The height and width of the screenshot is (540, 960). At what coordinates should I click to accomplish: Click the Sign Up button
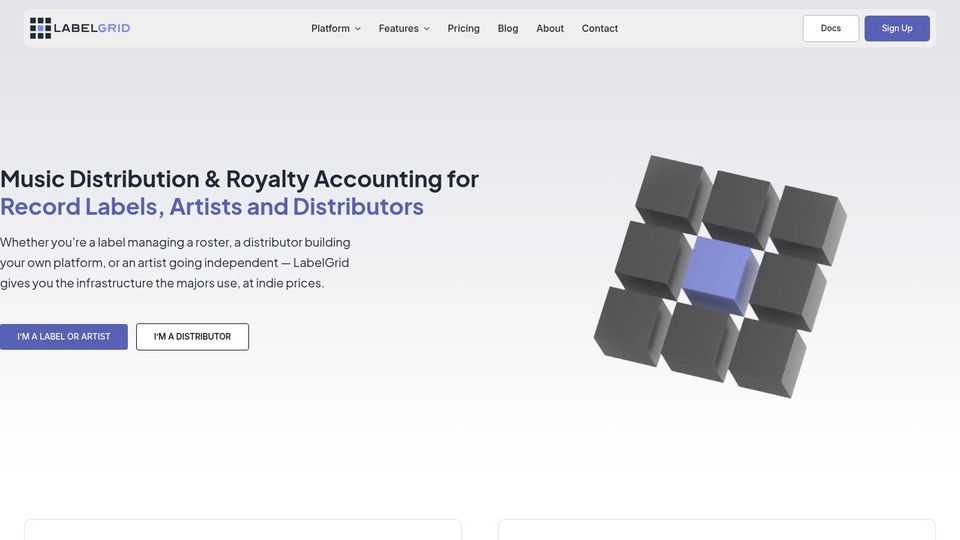pyautogui.click(x=897, y=28)
